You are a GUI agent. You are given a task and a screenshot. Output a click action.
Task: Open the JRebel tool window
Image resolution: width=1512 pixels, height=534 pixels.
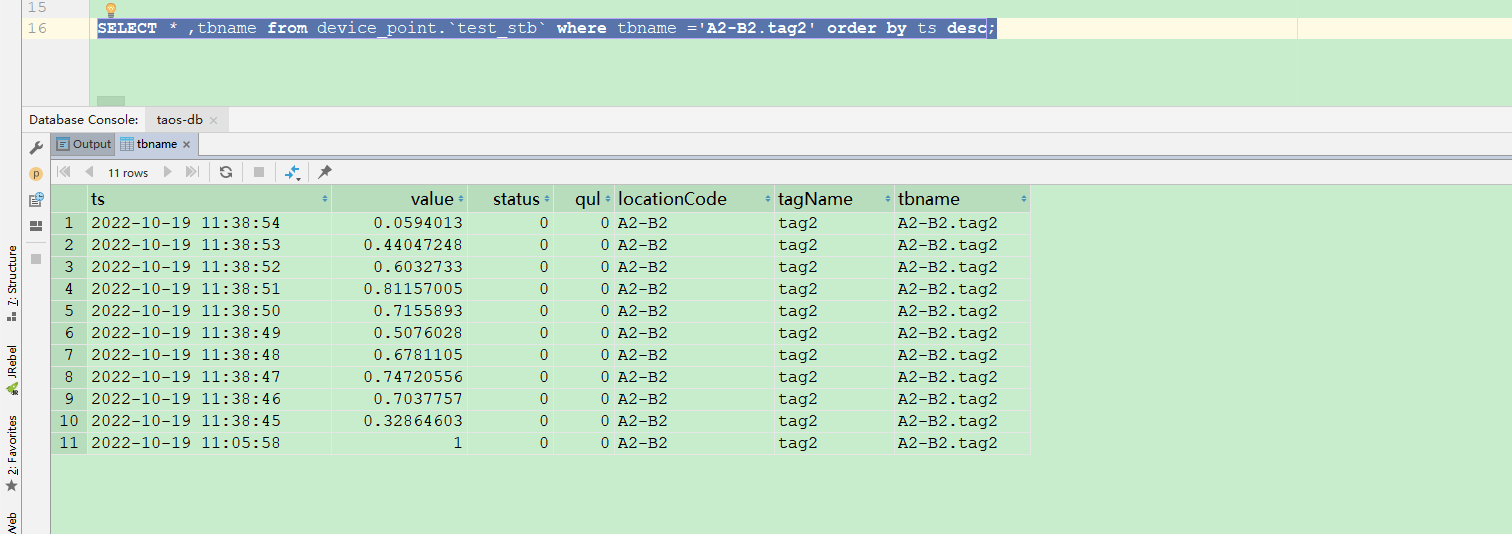click(x=12, y=369)
